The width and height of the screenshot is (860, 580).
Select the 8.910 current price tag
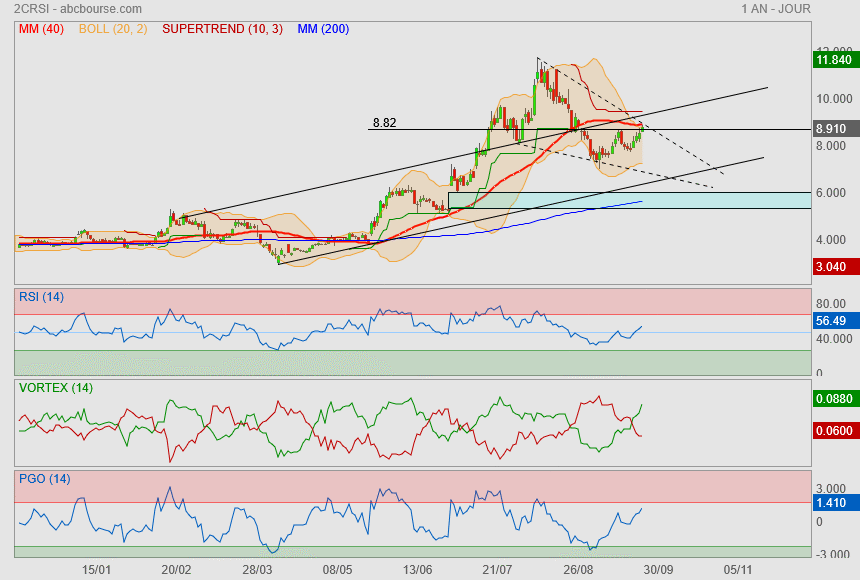(834, 129)
